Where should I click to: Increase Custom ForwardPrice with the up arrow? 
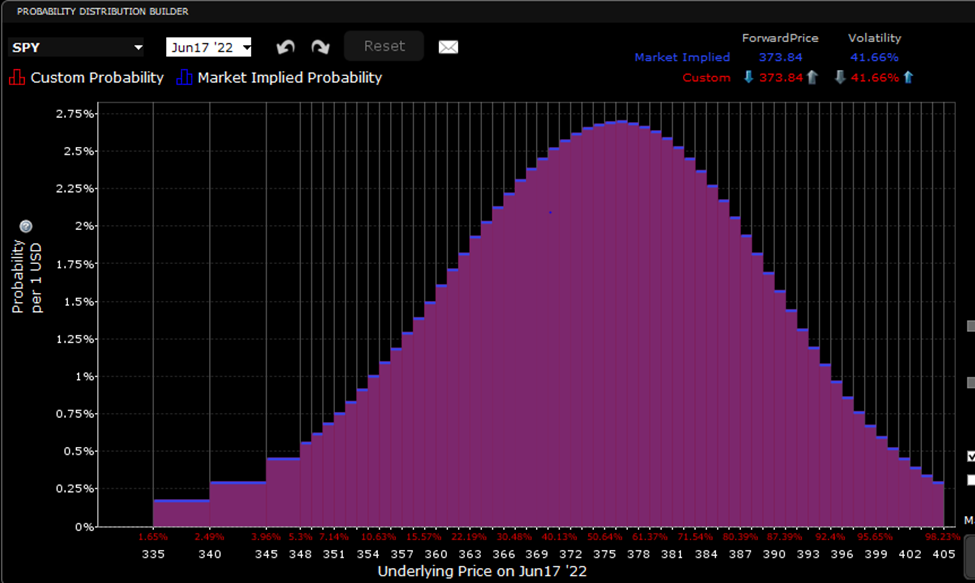[x=810, y=76]
